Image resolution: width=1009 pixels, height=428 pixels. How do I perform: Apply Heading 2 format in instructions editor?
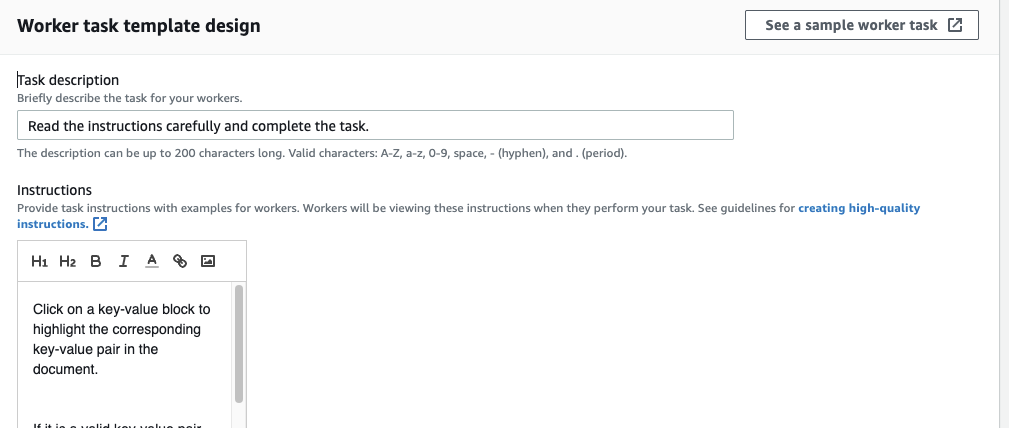[x=68, y=261]
